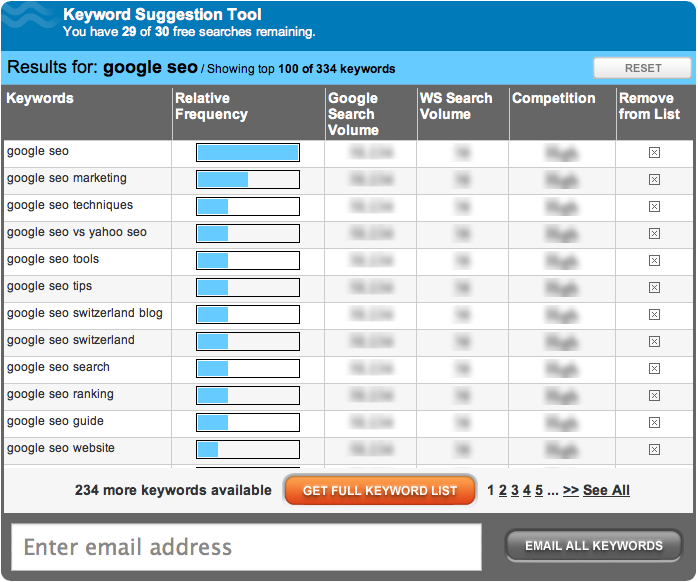698x582 pixels.
Task: Remove 'google seo website' from list
Action: click(x=654, y=450)
